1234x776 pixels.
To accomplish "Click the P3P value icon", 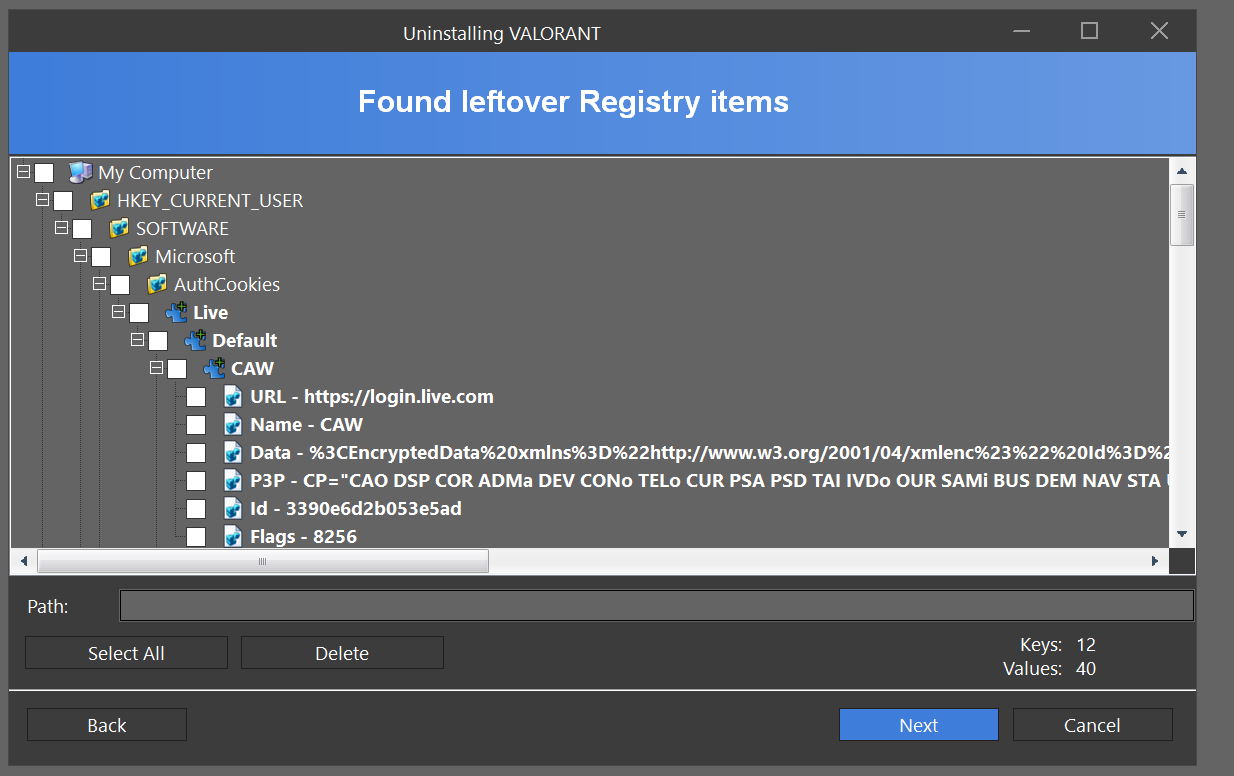I will 233,481.
